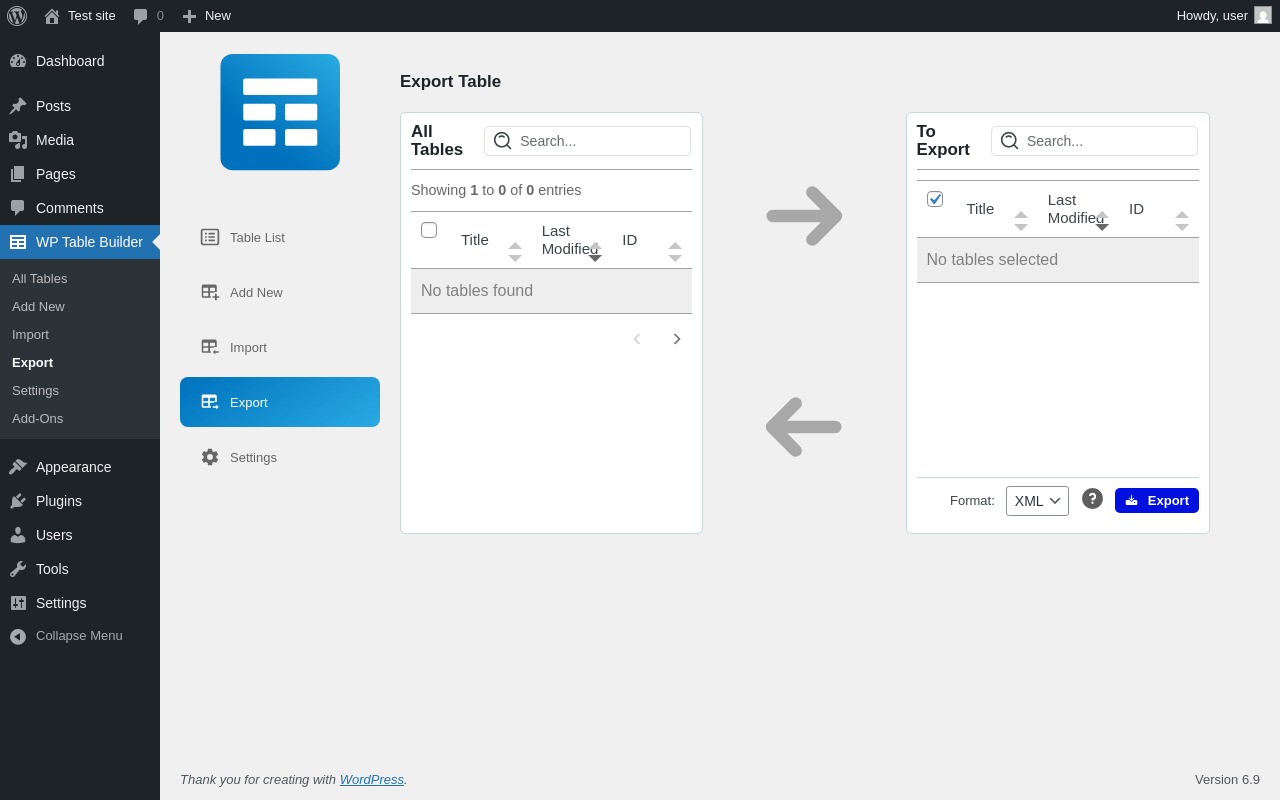This screenshot has height=800, width=1280.
Task: Click the WP Table Builder logo
Action: [280, 112]
